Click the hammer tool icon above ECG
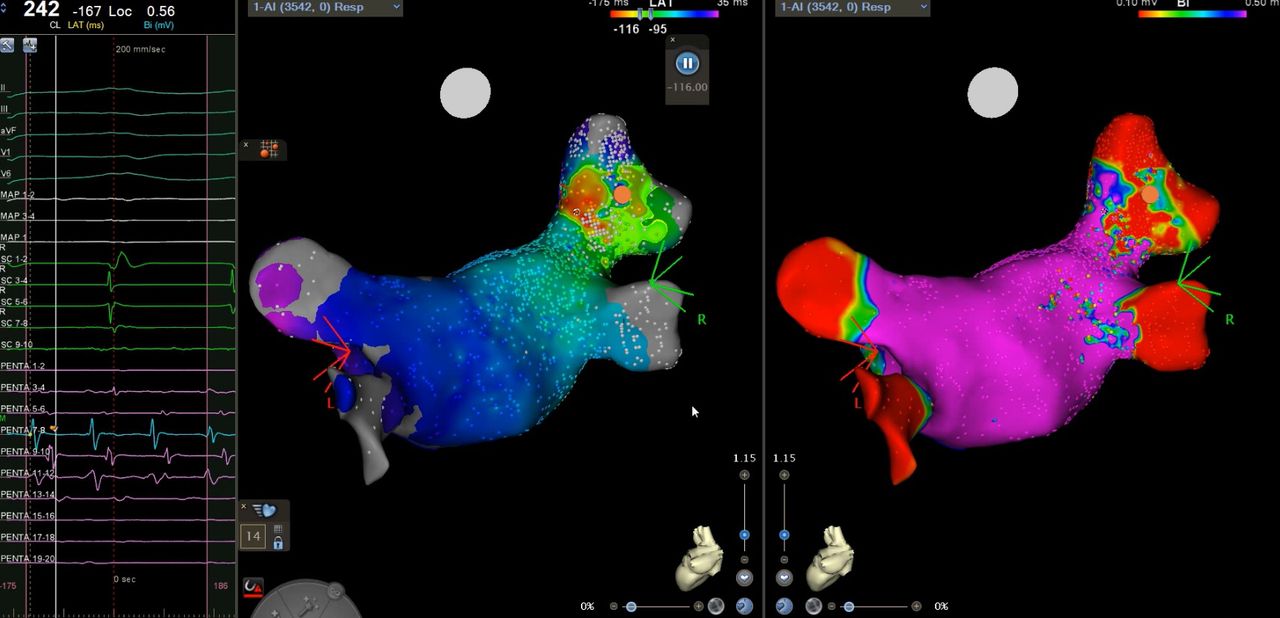This screenshot has height=618, width=1280. click(x=8, y=45)
